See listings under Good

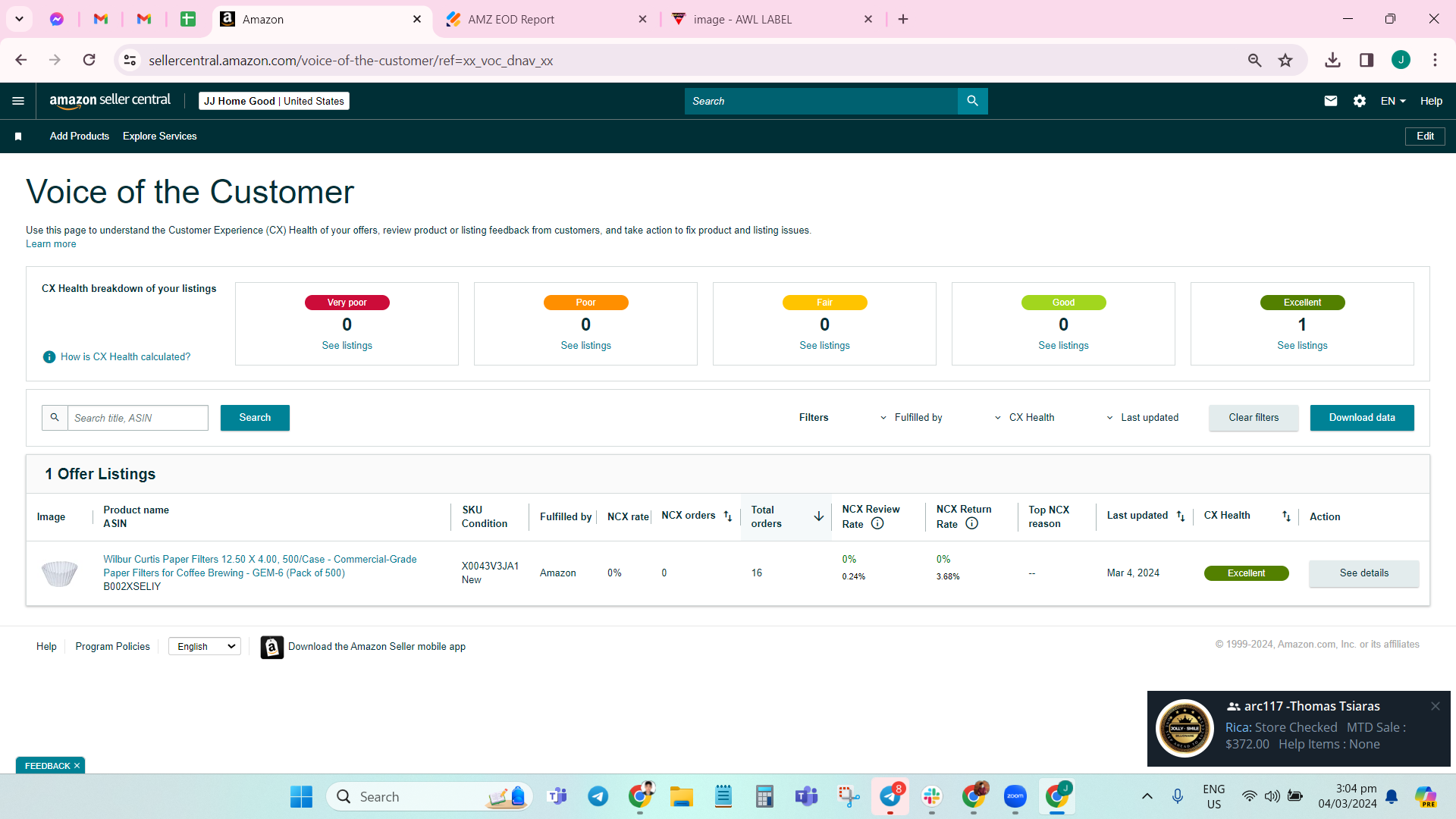(1063, 346)
